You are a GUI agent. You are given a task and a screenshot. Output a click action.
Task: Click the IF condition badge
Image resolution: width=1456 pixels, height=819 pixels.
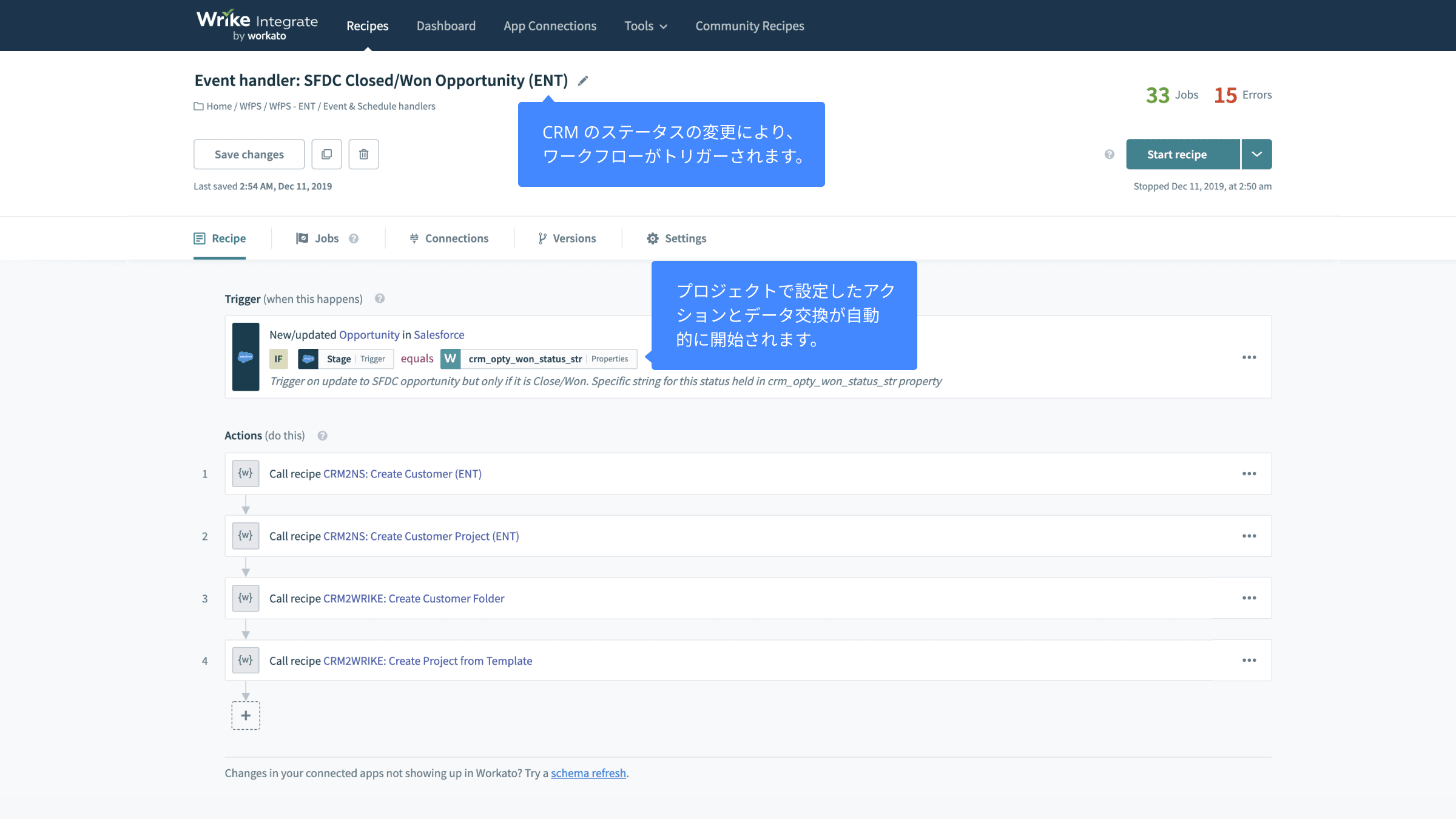[x=278, y=359]
